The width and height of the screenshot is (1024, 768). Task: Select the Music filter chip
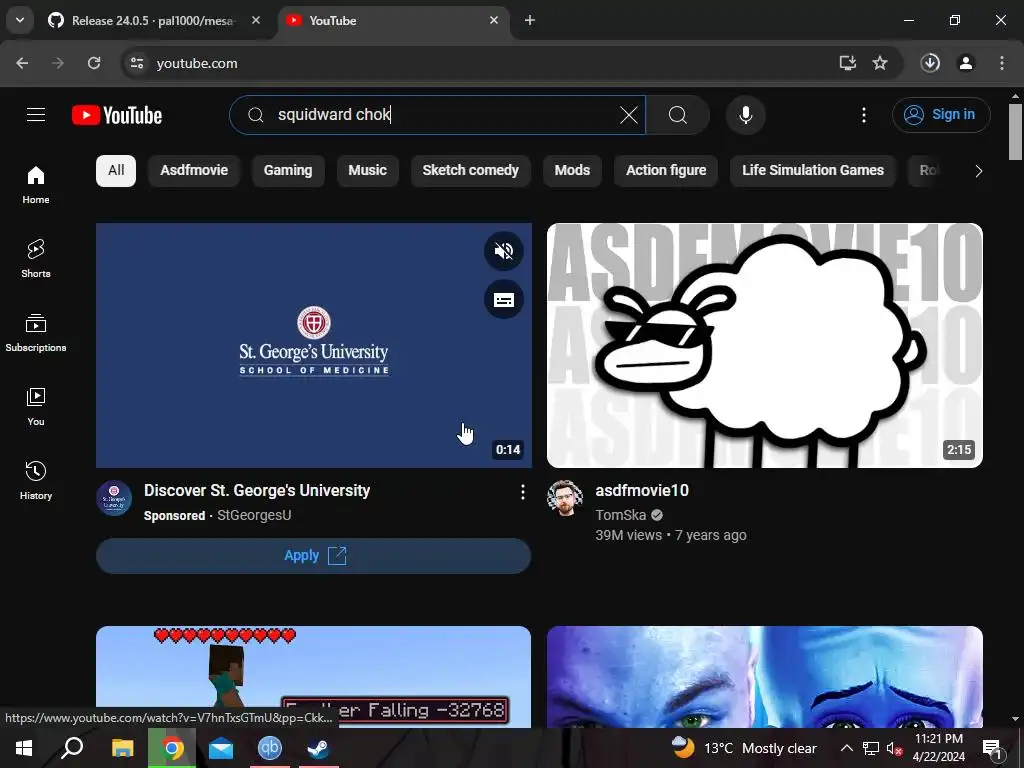[368, 170]
